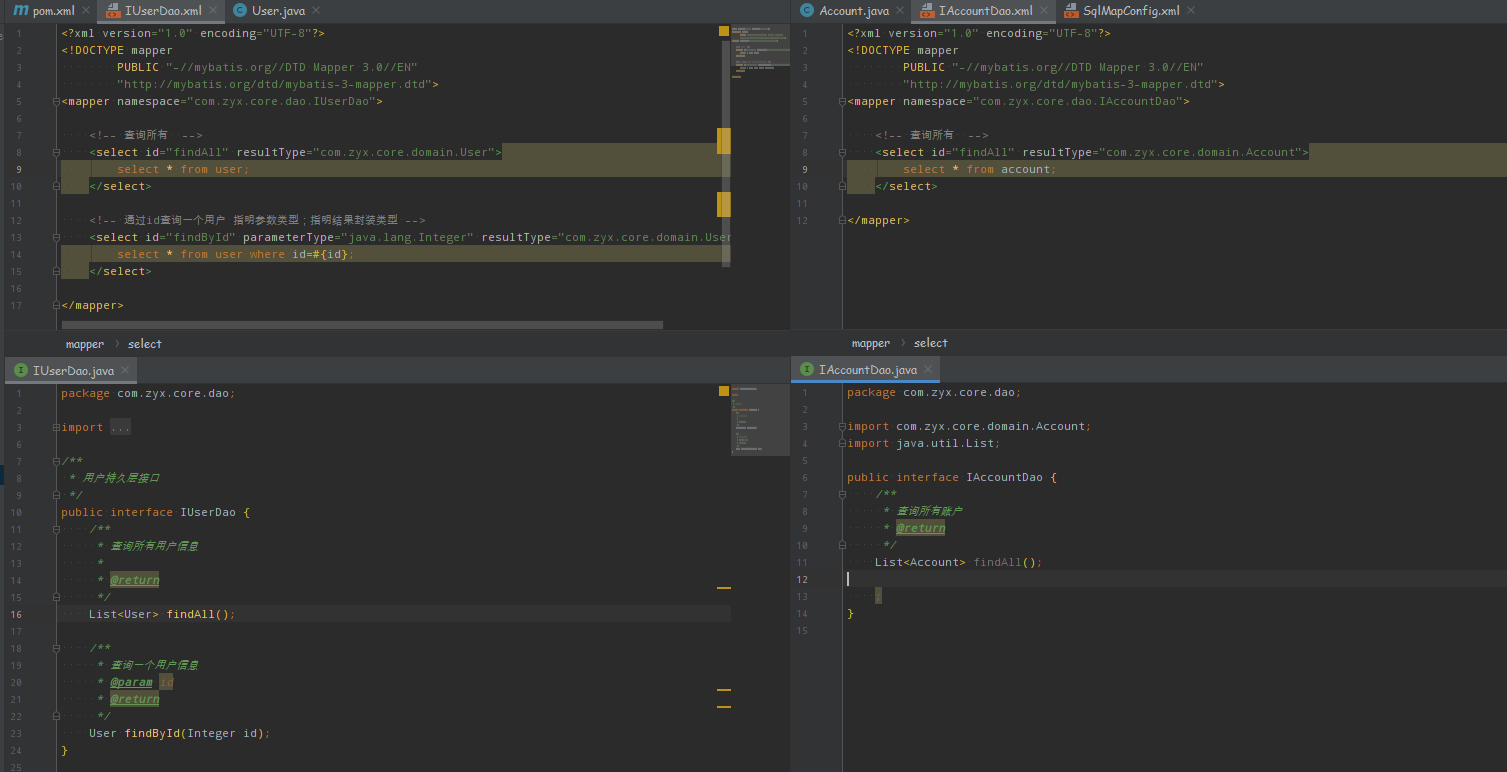Screen dimensions: 1507x772
Task: Click 'select * from account;' in IAccountDao.xml
Action: pos(979,169)
